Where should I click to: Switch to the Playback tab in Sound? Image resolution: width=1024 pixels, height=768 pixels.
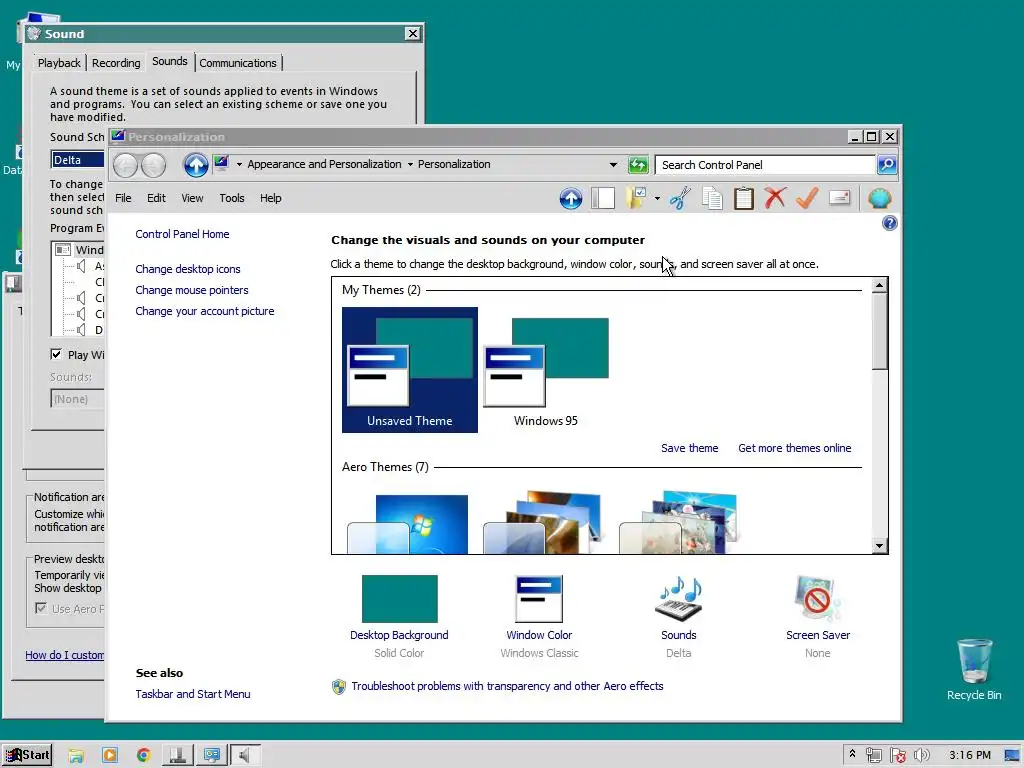pyautogui.click(x=59, y=63)
